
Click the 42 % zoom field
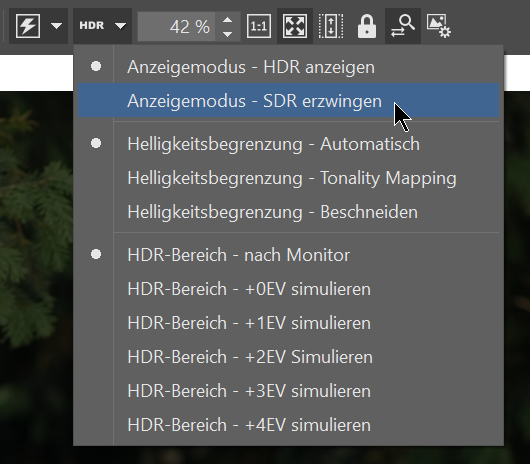coord(176,26)
